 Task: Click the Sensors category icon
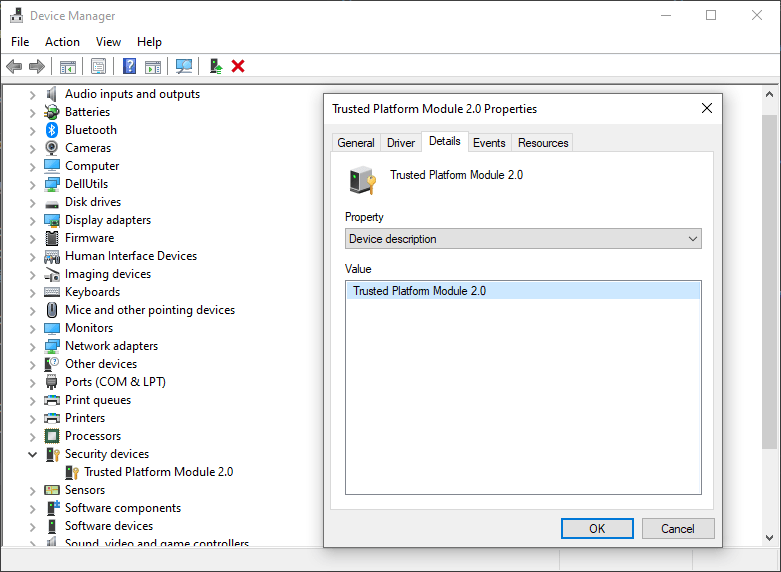click(52, 490)
